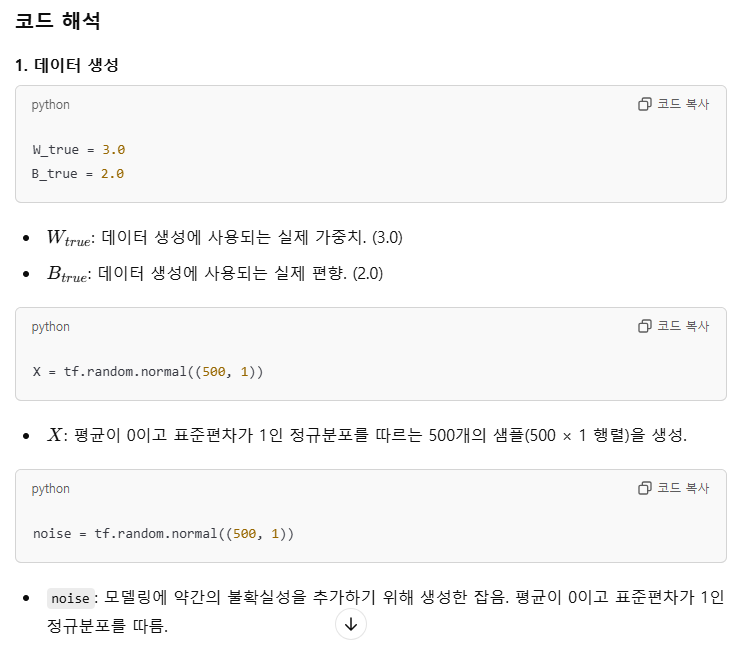Click the 'W_true = 3.0' code line
The image size is (743, 649).
(x=79, y=150)
